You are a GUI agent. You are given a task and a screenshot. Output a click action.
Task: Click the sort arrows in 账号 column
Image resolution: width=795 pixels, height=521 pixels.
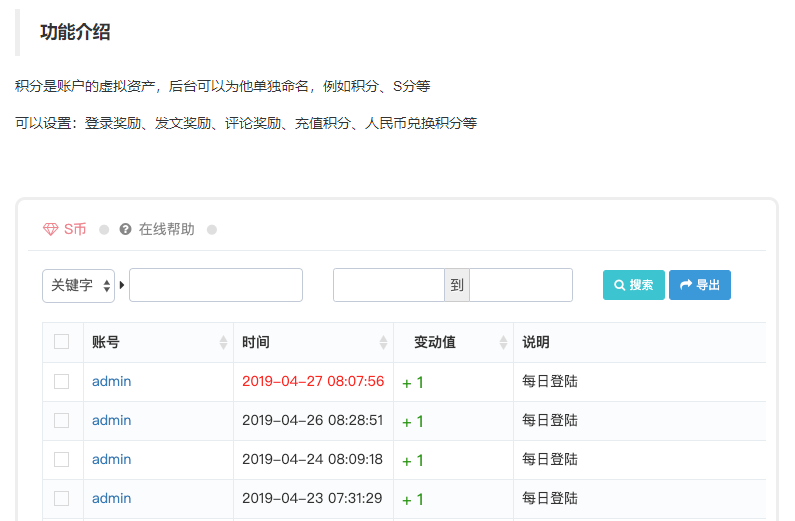point(223,343)
